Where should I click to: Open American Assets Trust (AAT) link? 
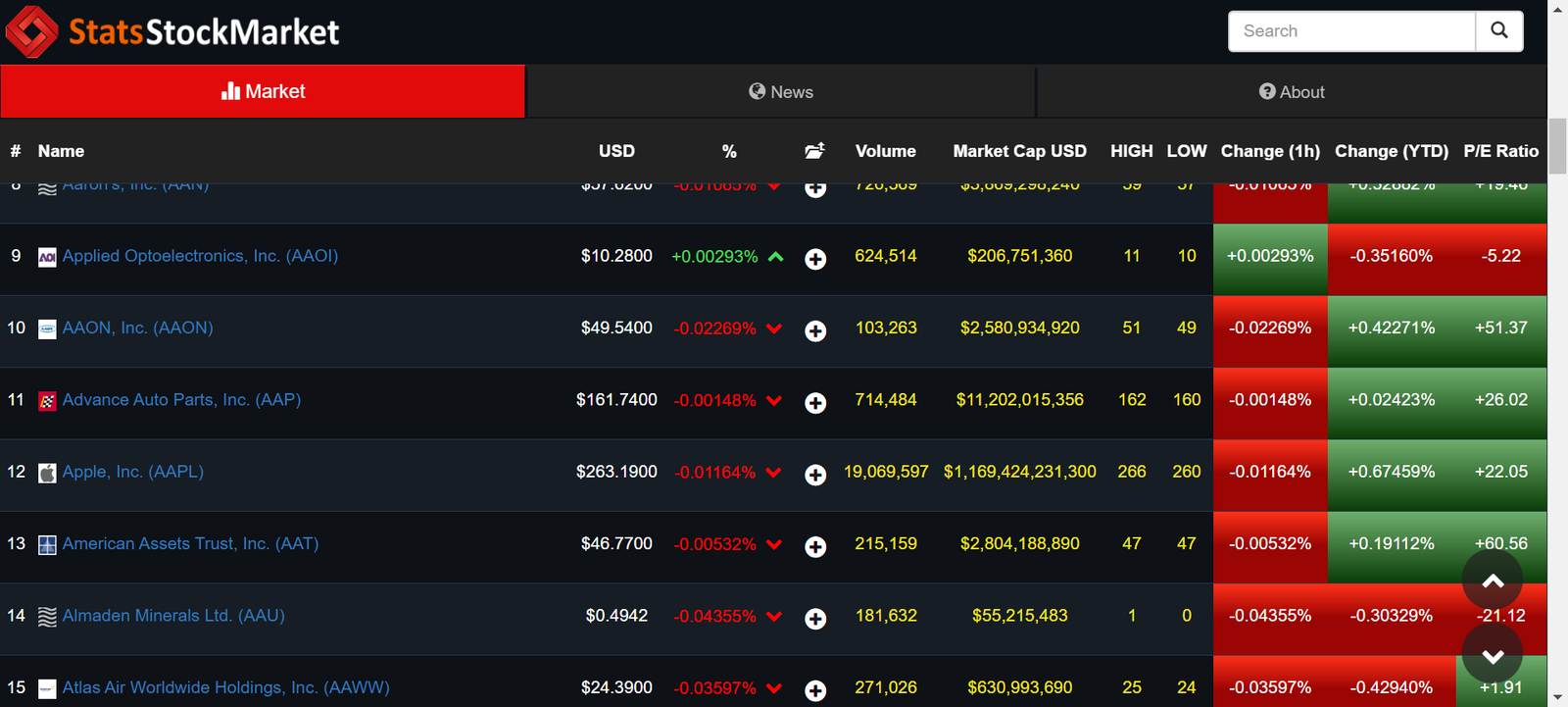pyautogui.click(x=190, y=543)
